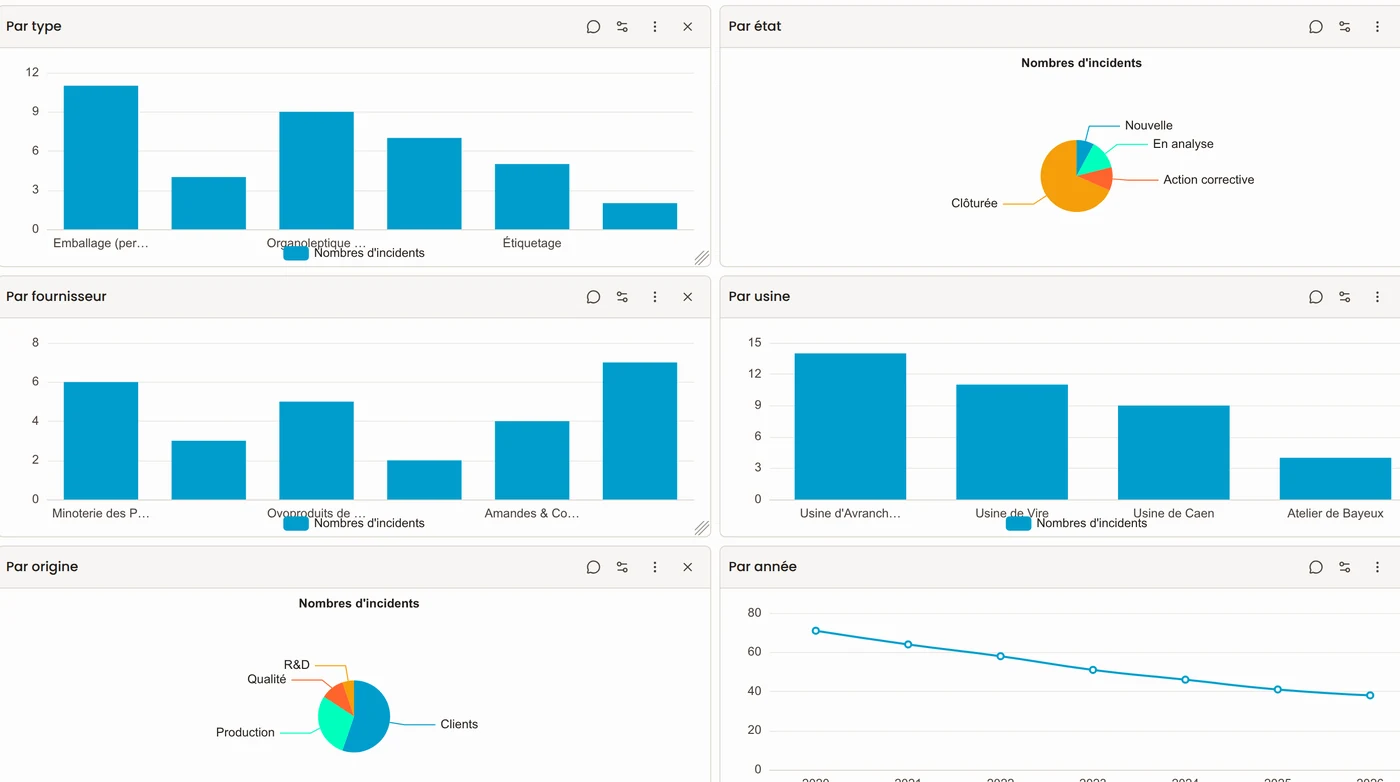The image size is (1400, 782).
Task: Open filter settings of the Par usine panel
Action: [x=1345, y=297]
